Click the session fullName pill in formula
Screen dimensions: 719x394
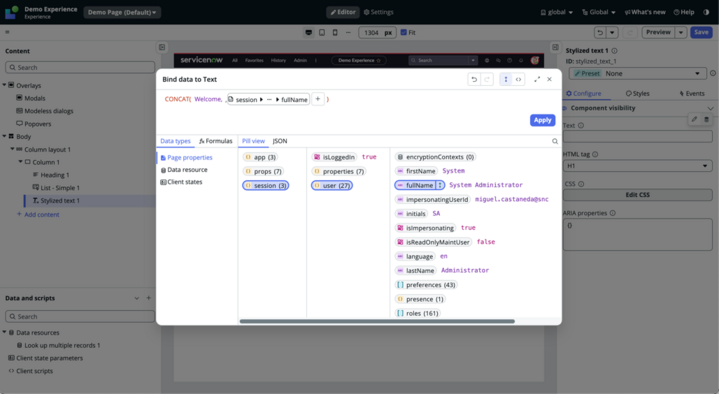269,100
